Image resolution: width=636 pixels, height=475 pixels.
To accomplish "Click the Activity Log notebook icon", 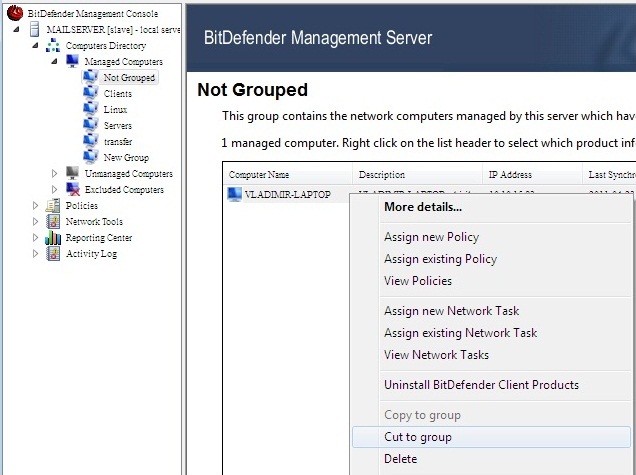I will pyautogui.click(x=53, y=253).
